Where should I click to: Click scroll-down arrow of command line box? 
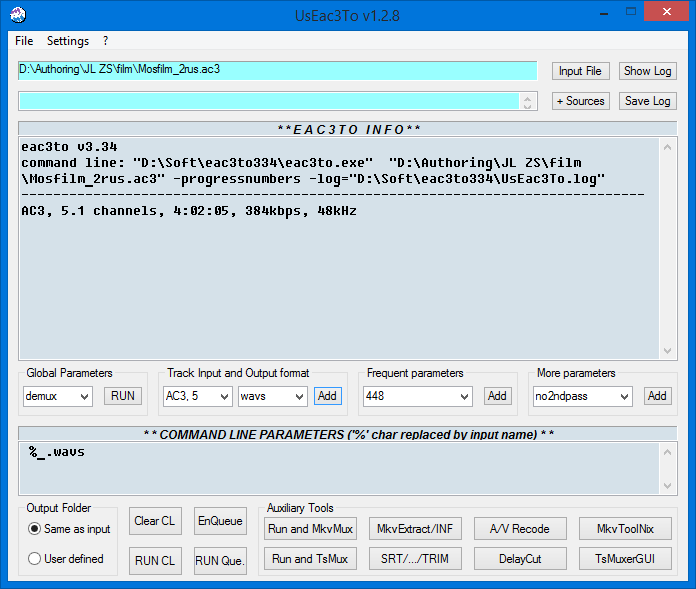[667, 486]
